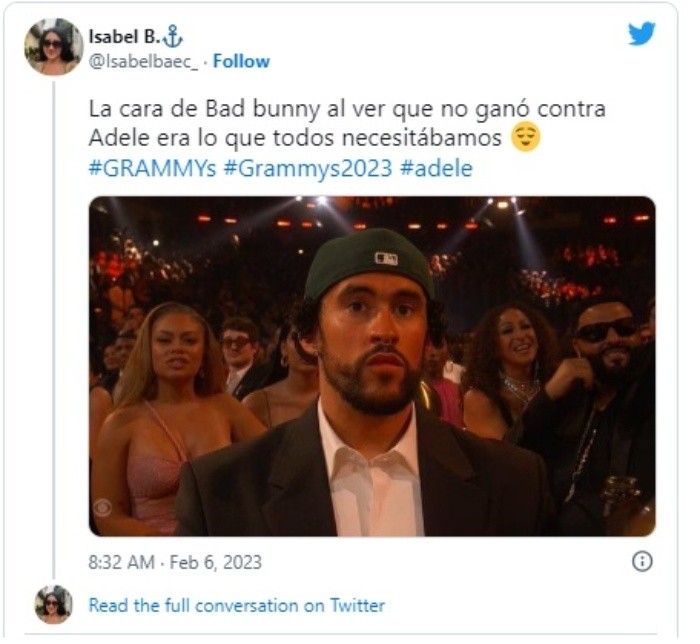Open the tweet info circle icon

642,561
